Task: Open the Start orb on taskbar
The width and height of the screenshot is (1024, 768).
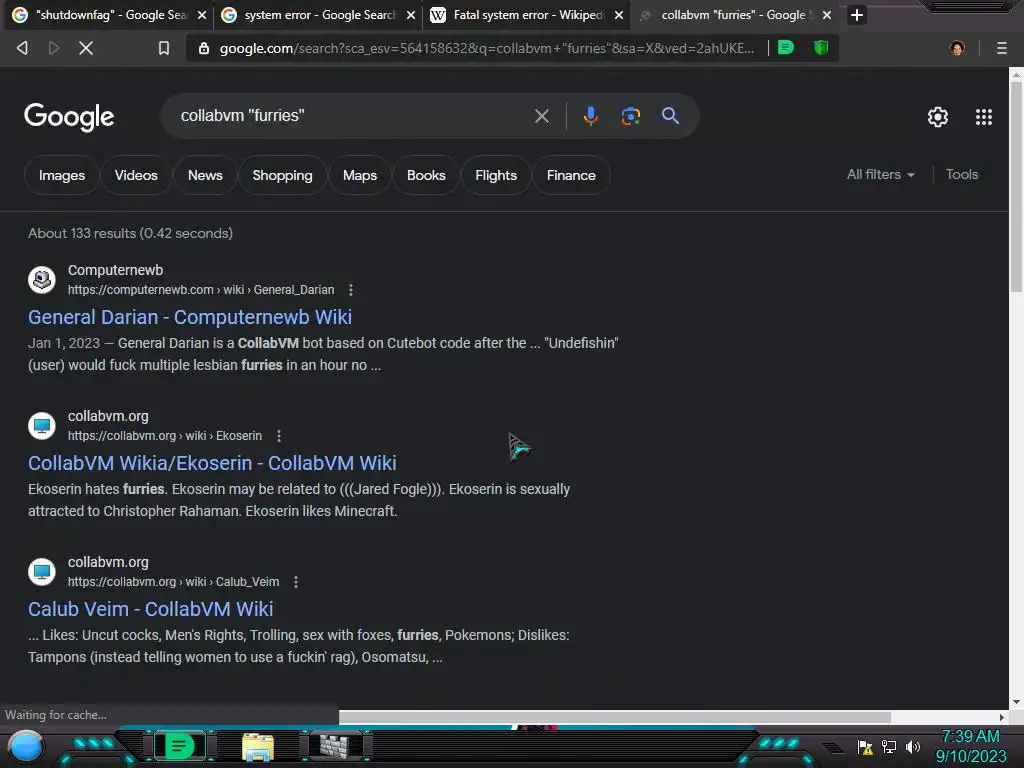Action: (26, 747)
